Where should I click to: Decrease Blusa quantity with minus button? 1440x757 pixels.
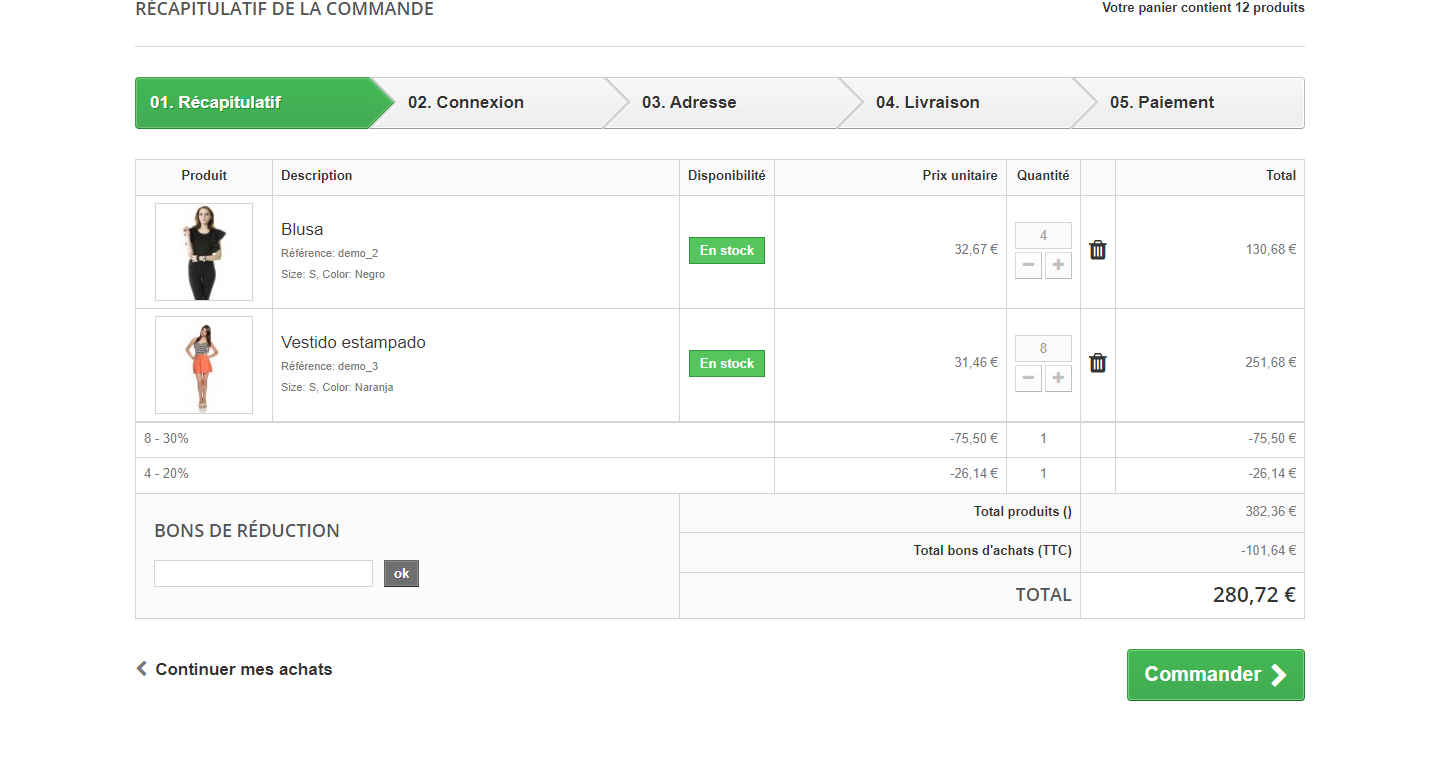1028,265
